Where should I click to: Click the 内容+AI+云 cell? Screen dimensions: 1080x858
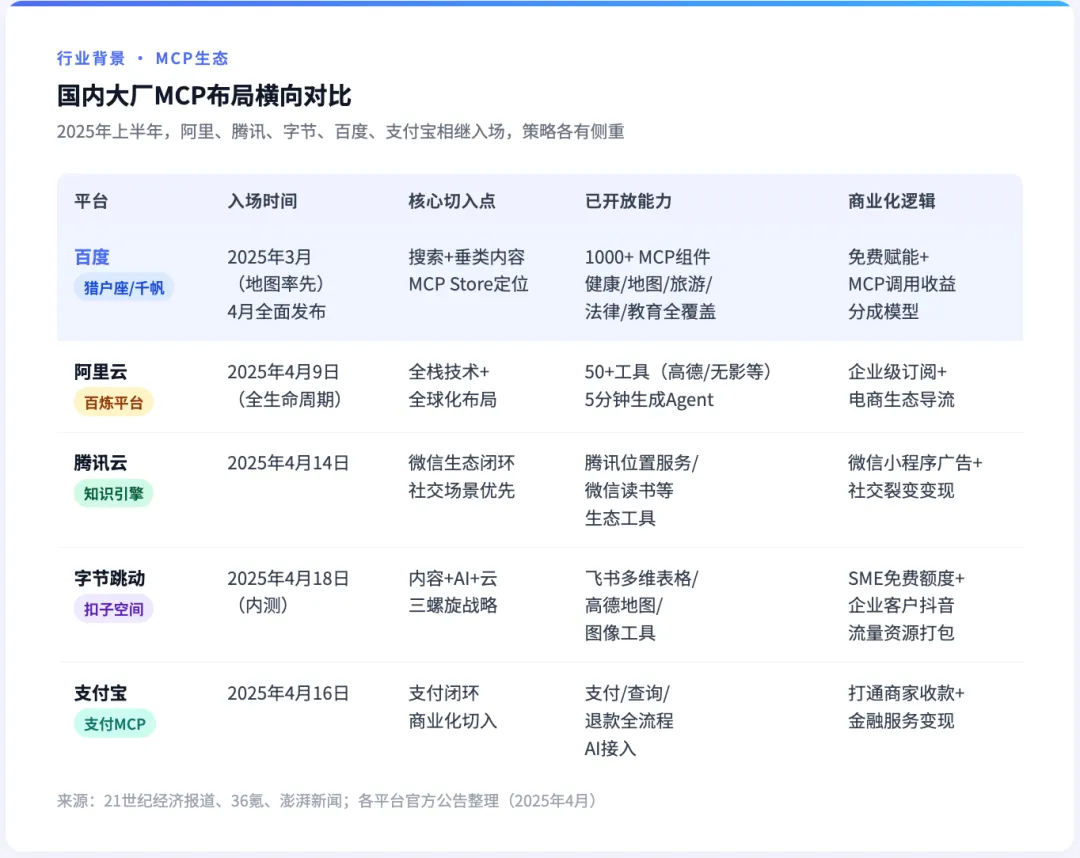pyautogui.click(x=453, y=592)
